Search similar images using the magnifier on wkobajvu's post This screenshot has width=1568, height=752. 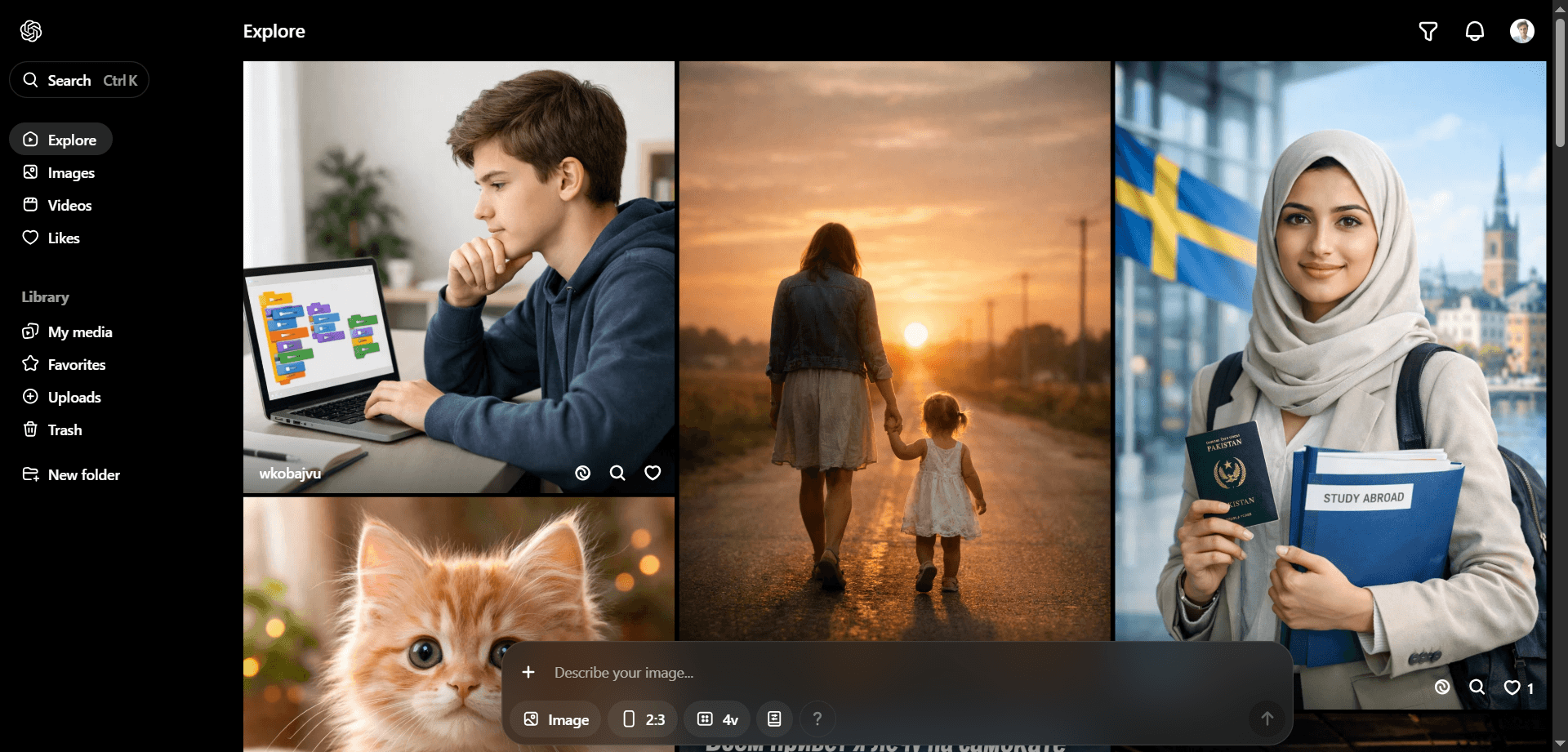(617, 473)
